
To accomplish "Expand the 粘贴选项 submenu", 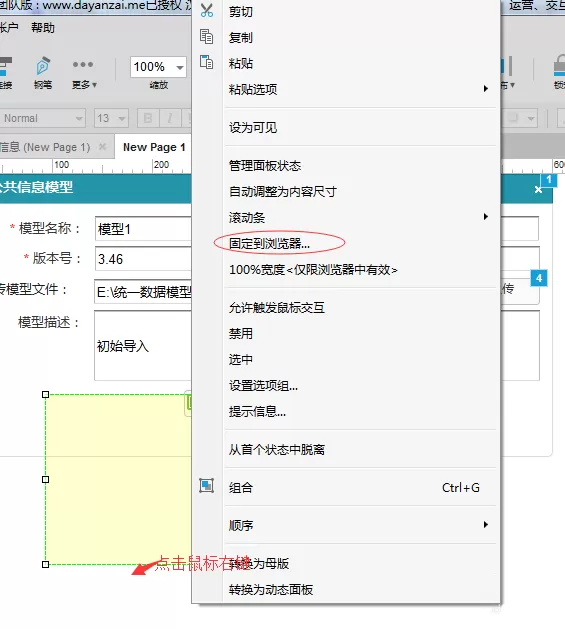I will (x=346, y=89).
